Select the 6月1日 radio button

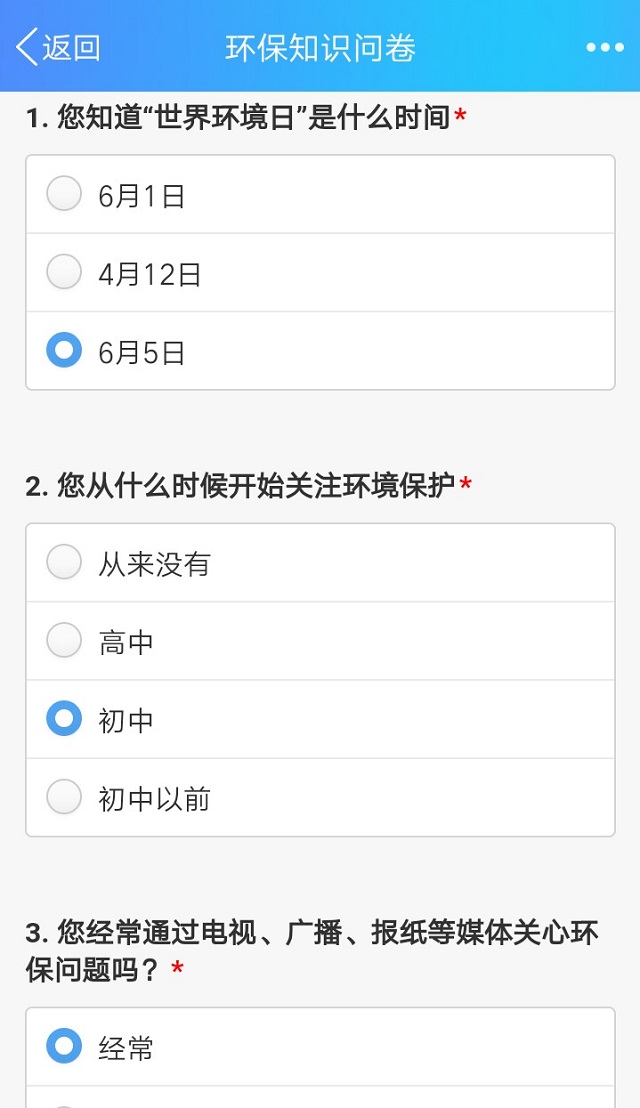[63, 193]
